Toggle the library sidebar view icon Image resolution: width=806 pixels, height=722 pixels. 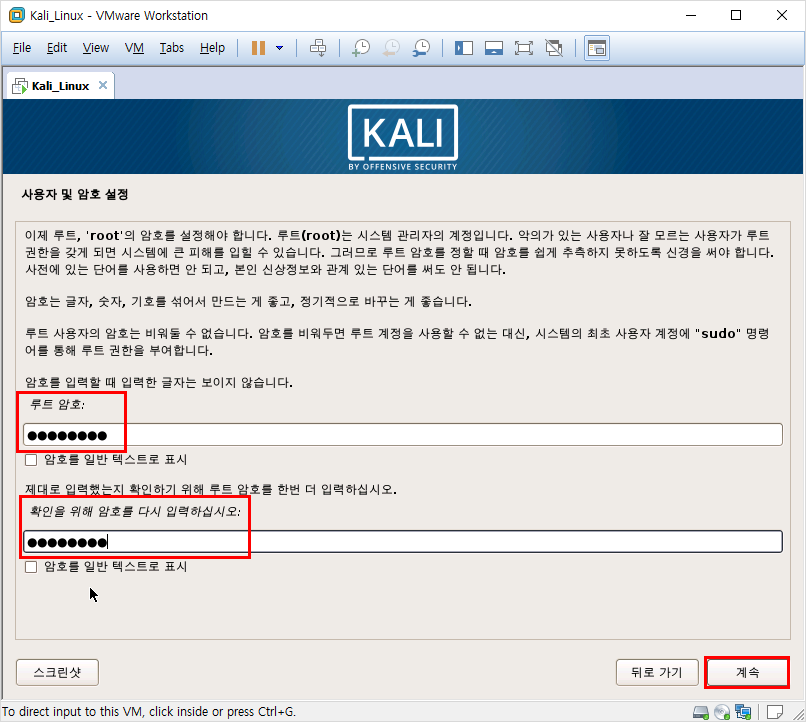(464, 48)
